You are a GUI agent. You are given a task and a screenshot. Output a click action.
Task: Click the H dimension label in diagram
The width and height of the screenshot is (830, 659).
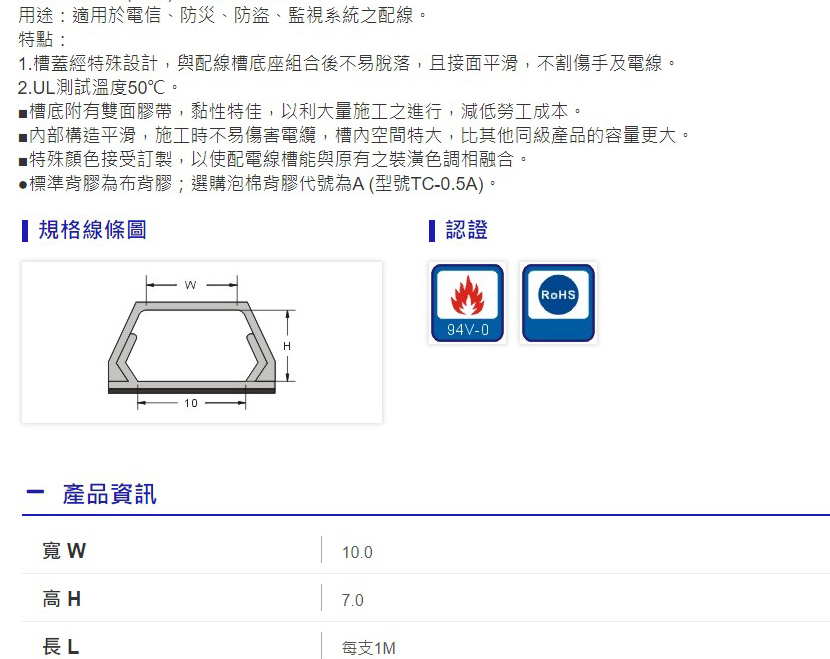click(287, 346)
